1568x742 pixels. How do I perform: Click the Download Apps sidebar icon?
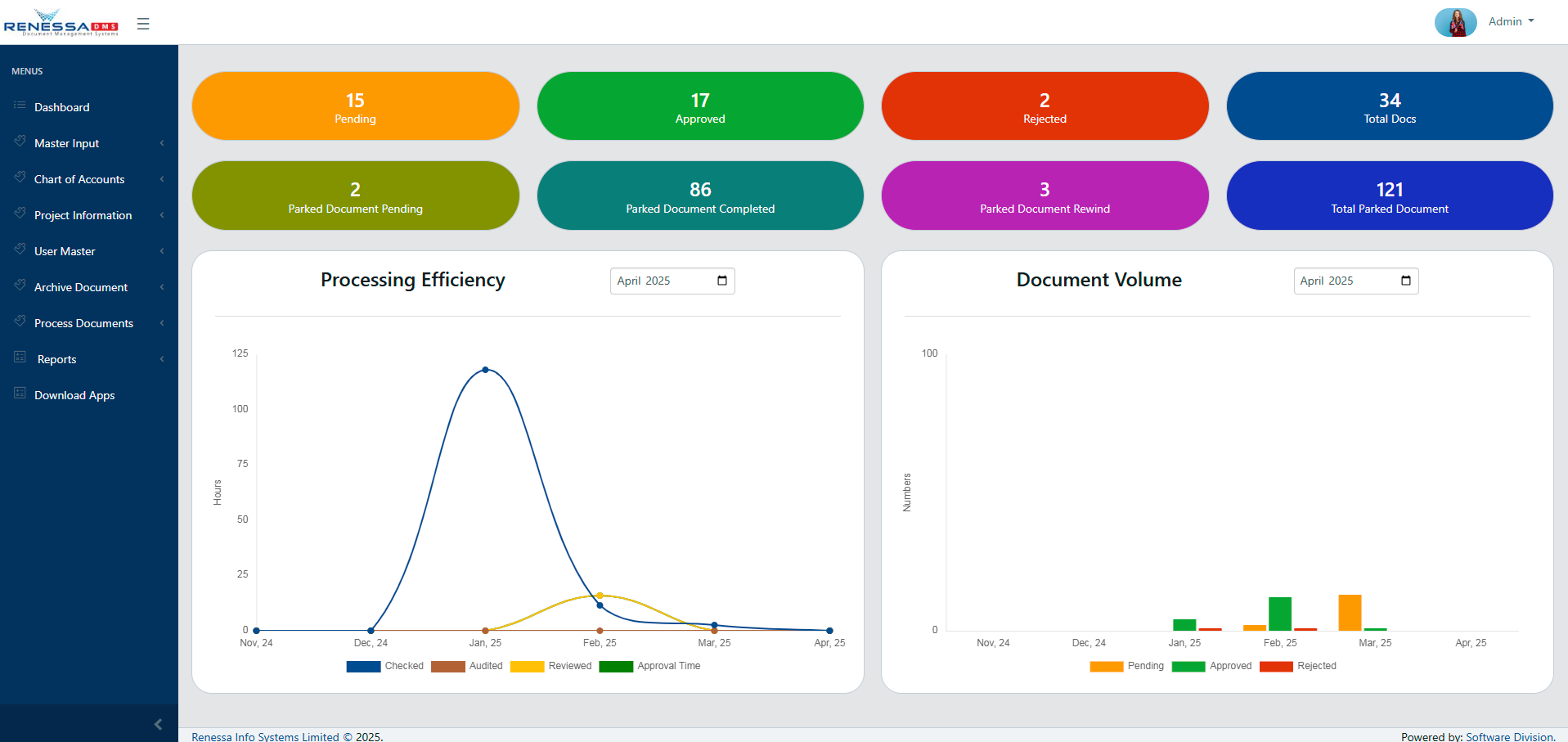(x=20, y=393)
